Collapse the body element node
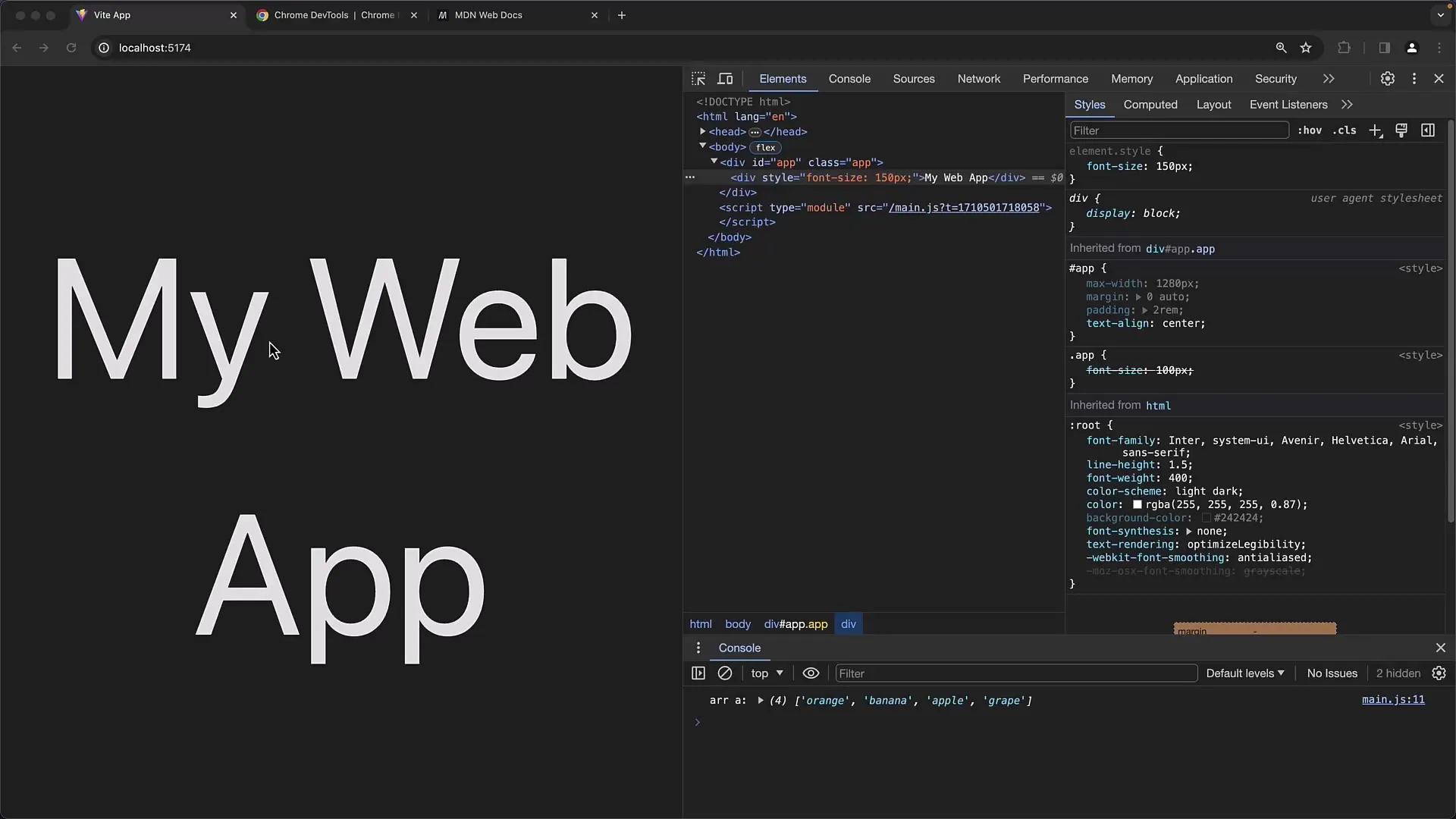The height and width of the screenshot is (819, 1456). [702, 146]
